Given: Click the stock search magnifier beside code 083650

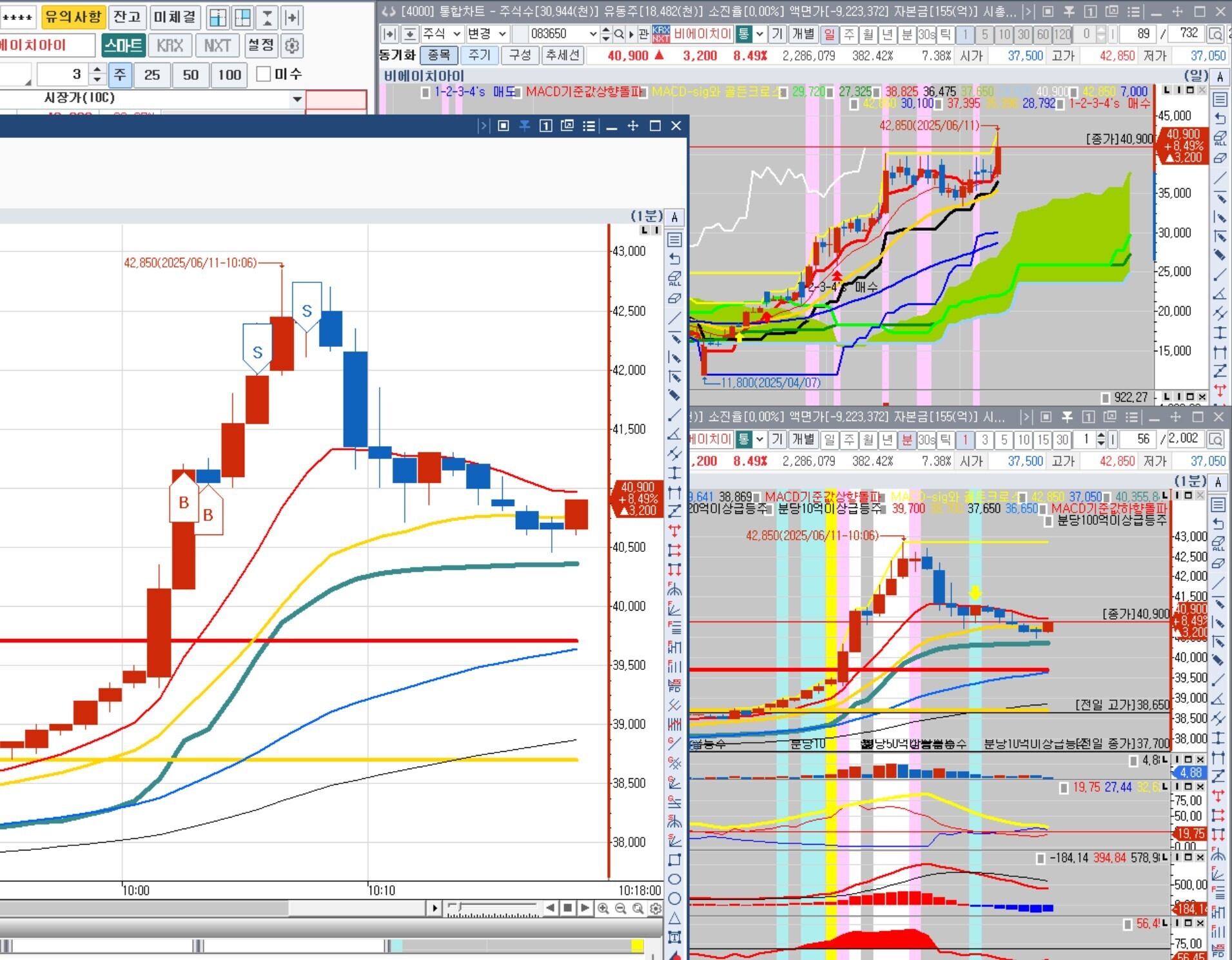Looking at the screenshot, I should [x=619, y=34].
